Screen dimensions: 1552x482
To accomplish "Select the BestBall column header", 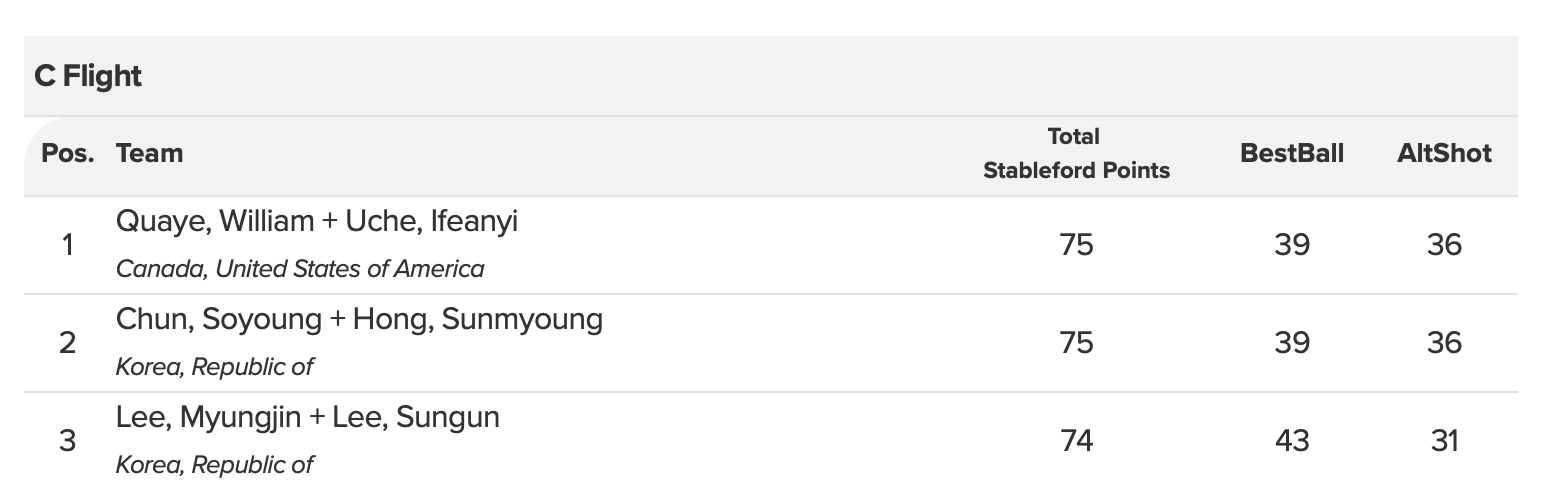I will pyautogui.click(x=1292, y=154).
